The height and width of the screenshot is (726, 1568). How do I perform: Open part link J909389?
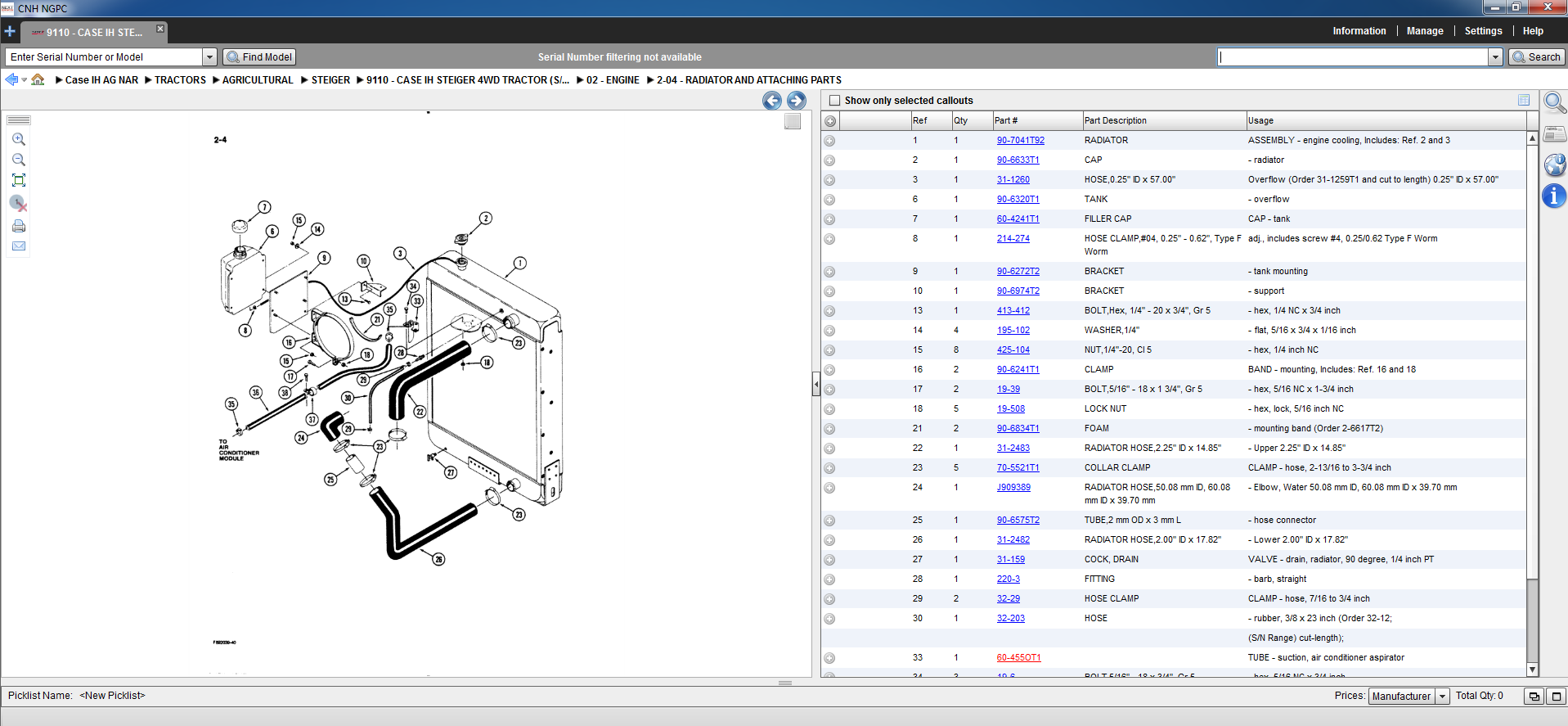pos(1013,488)
